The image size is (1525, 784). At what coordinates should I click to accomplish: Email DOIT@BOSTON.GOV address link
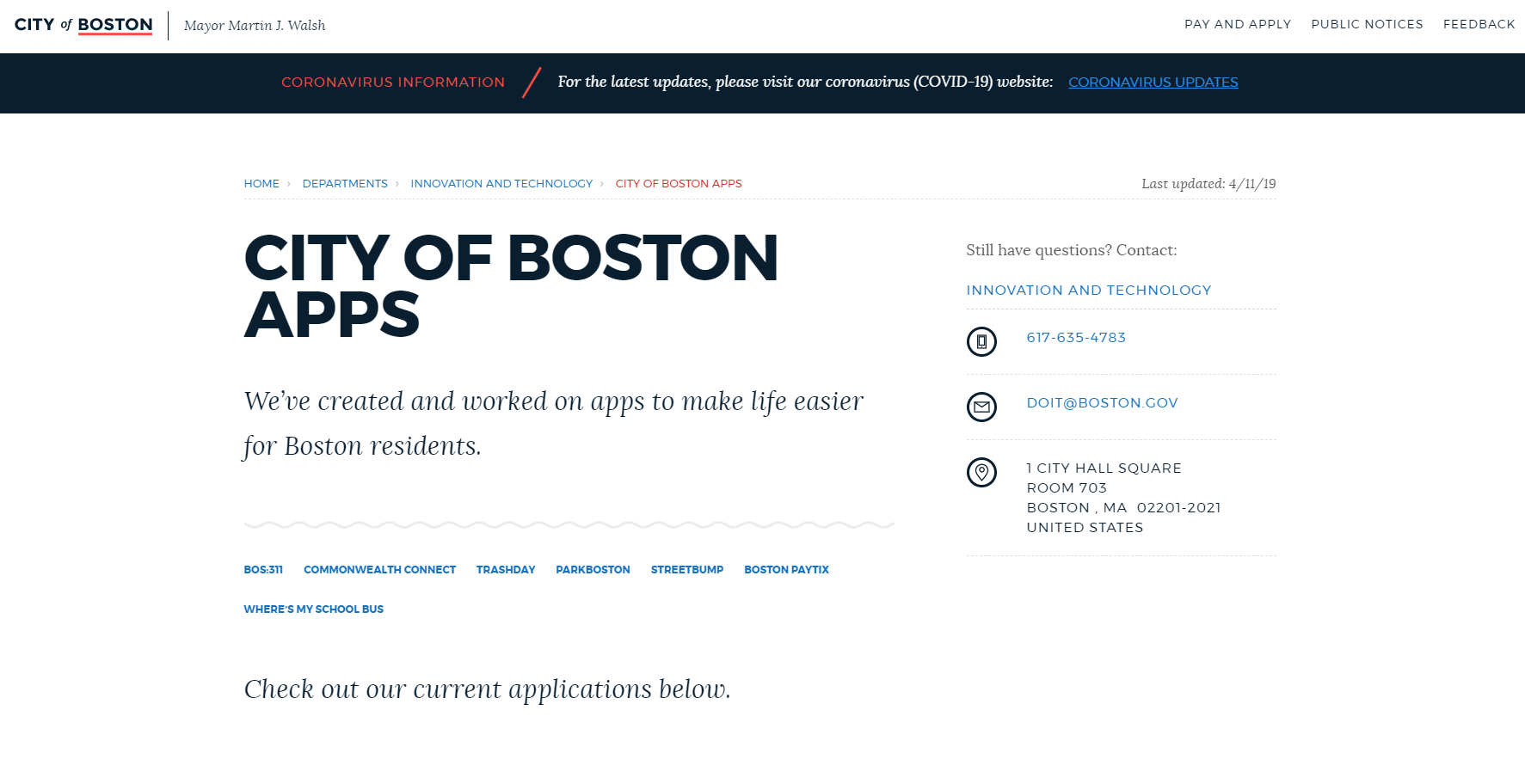(x=1102, y=403)
